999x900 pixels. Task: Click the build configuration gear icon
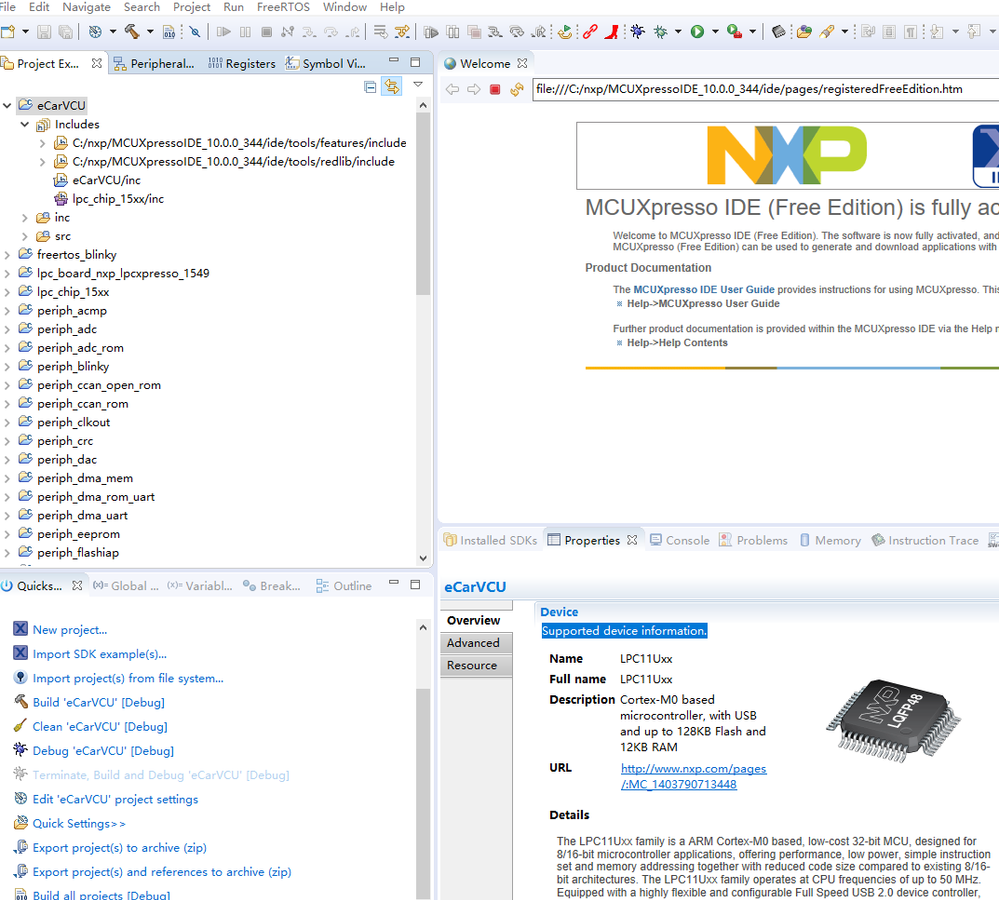pyautogui.click(x=95, y=31)
